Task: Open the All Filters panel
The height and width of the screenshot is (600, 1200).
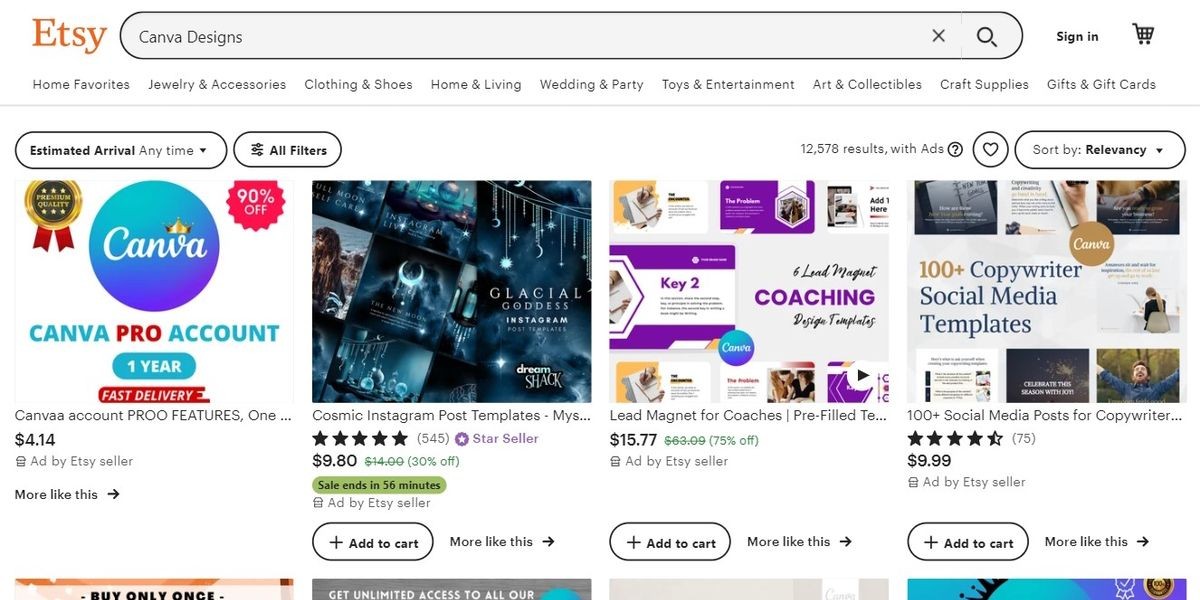Action: point(288,150)
